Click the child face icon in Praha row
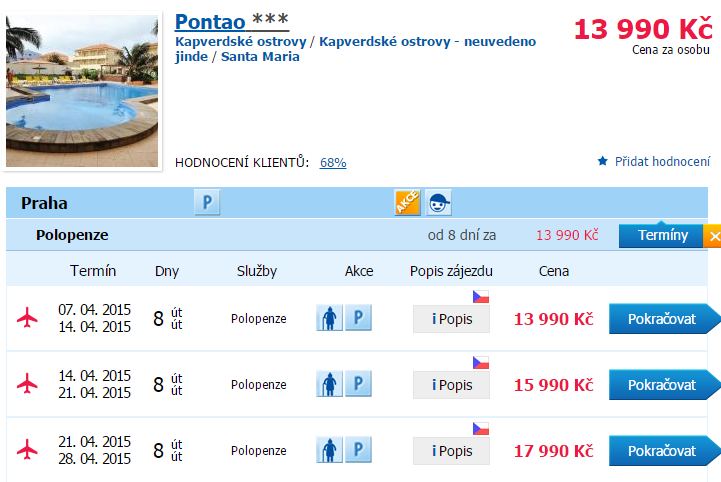The height and width of the screenshot is (482, 721). (438, 202)
